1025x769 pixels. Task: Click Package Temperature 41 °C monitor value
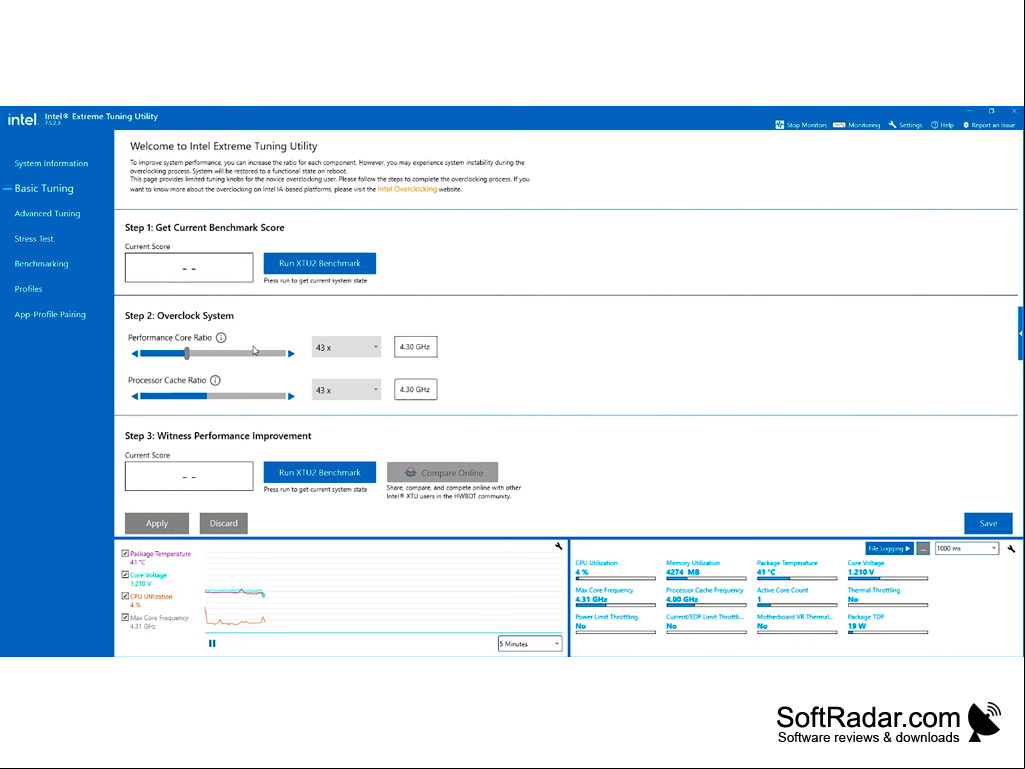(x=766, y=572)
